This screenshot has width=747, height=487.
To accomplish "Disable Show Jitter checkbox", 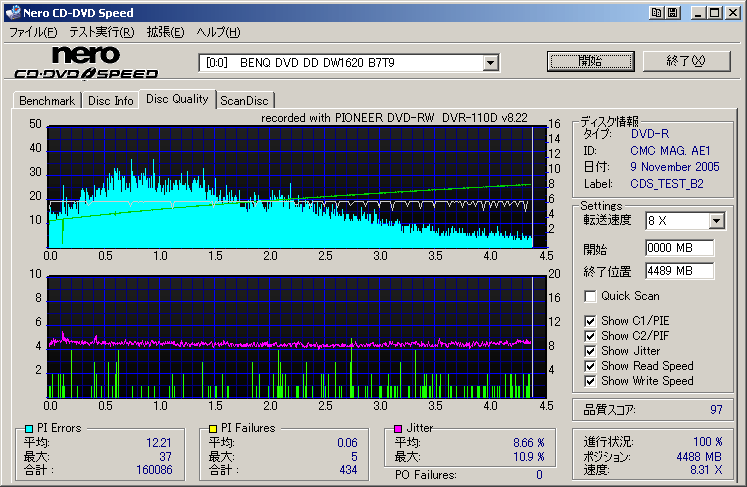I will click(590, 351).
